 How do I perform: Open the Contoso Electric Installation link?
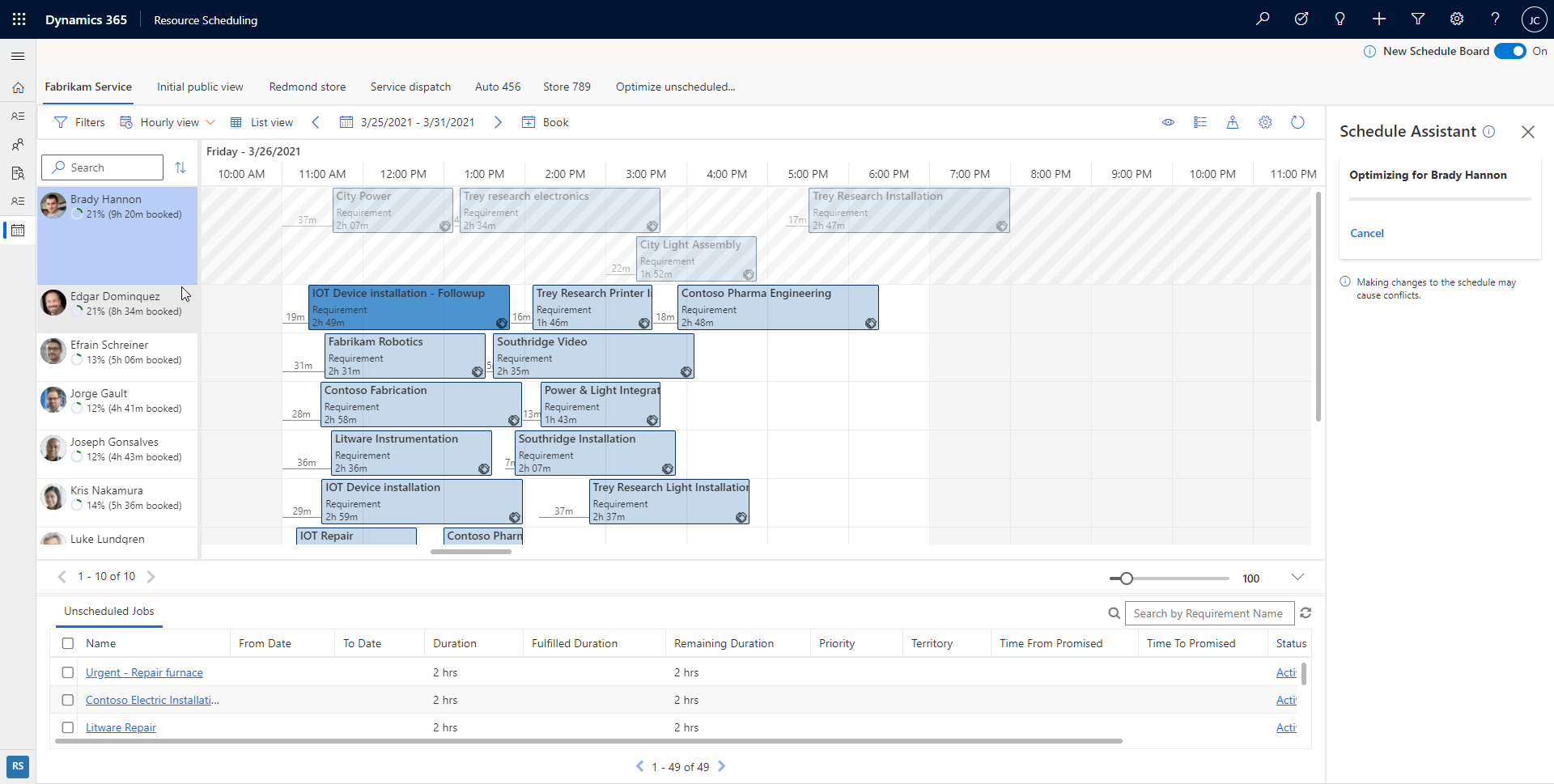coord(152,700)
